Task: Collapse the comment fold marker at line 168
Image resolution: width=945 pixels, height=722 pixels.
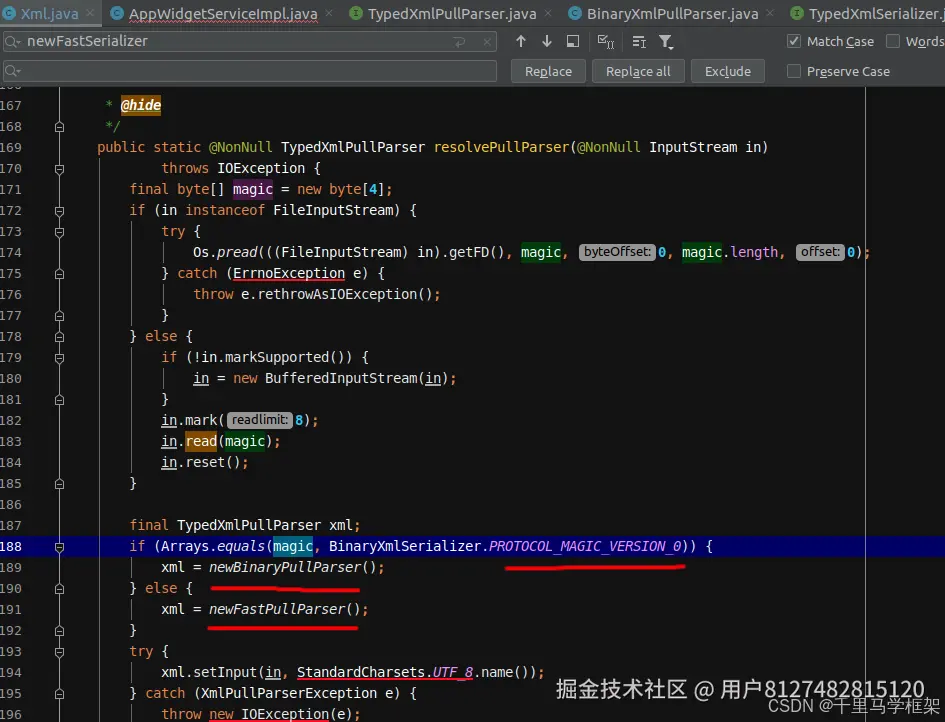Action: coord(59,127)
